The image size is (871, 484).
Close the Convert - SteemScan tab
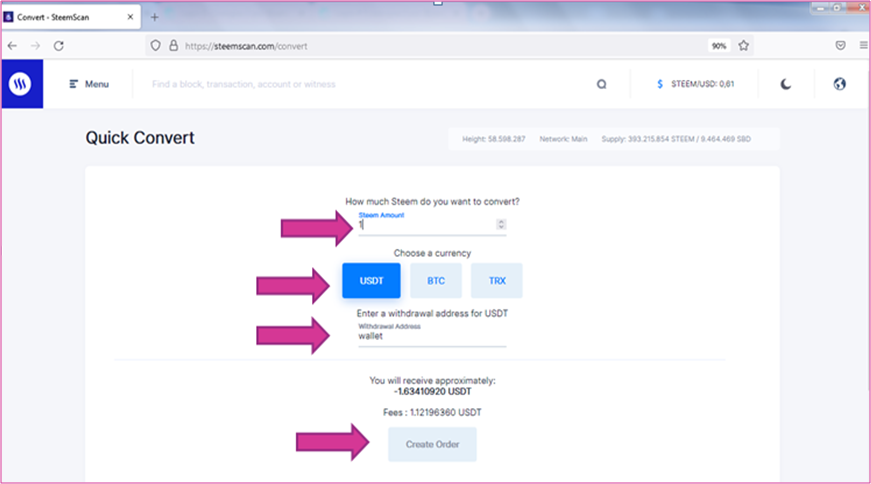point(130,17)
